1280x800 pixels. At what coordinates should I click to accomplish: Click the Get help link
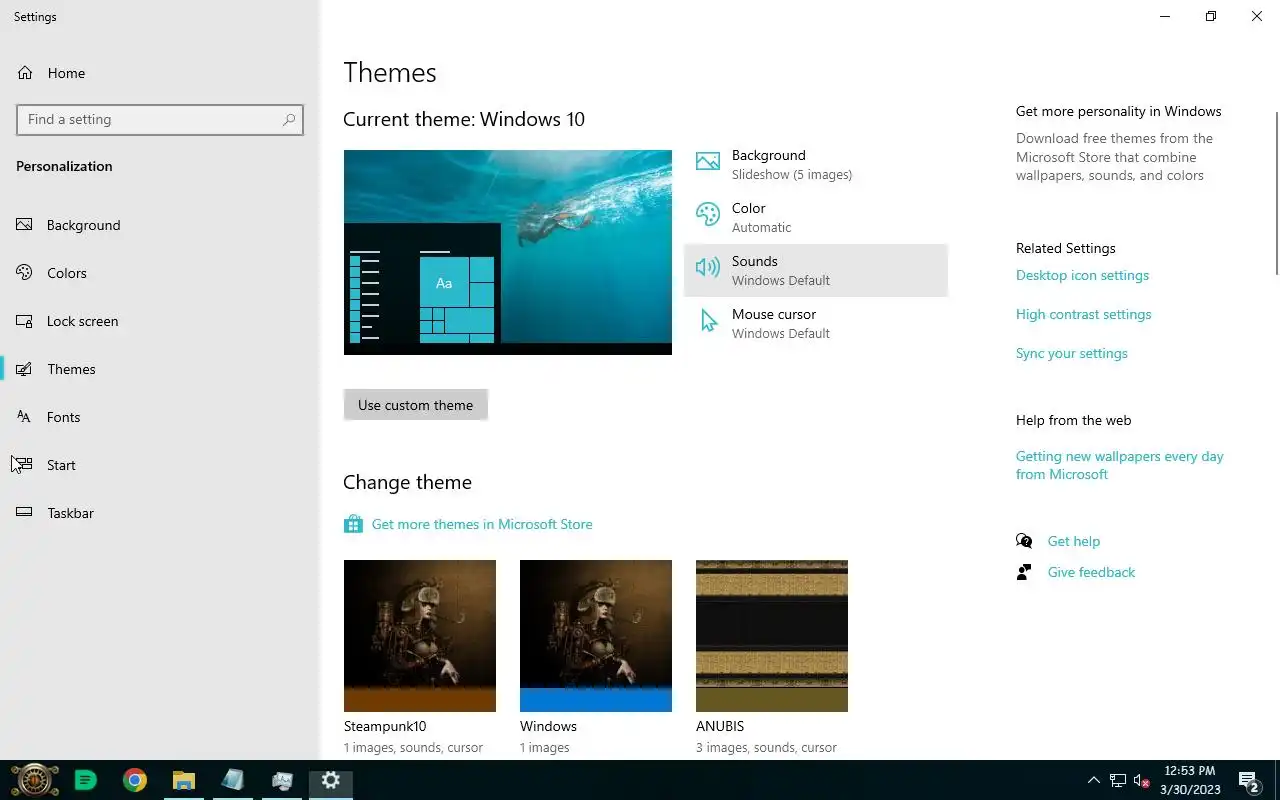coord(1073,541)
